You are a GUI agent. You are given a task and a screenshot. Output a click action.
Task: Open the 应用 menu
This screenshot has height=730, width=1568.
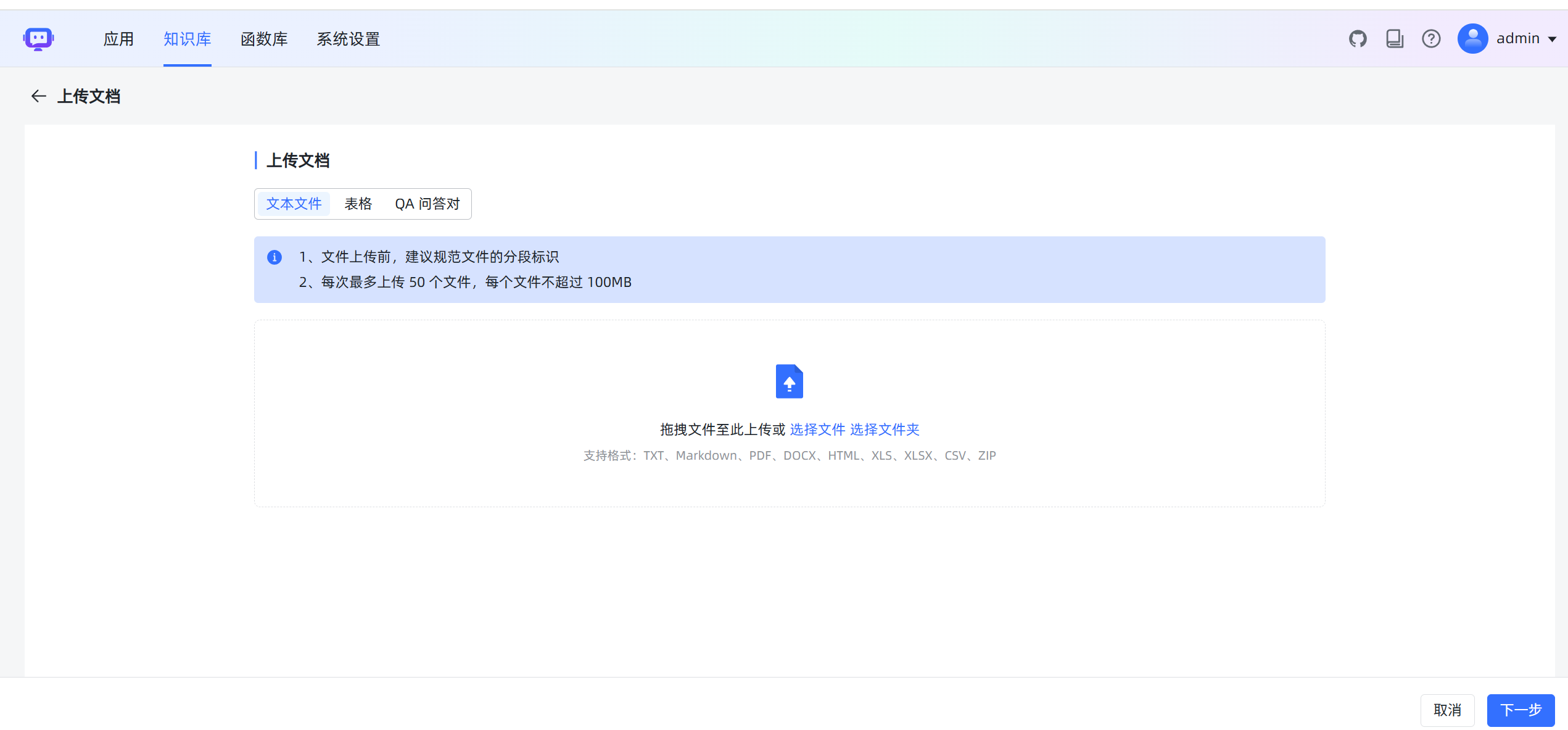pos(118,39)
